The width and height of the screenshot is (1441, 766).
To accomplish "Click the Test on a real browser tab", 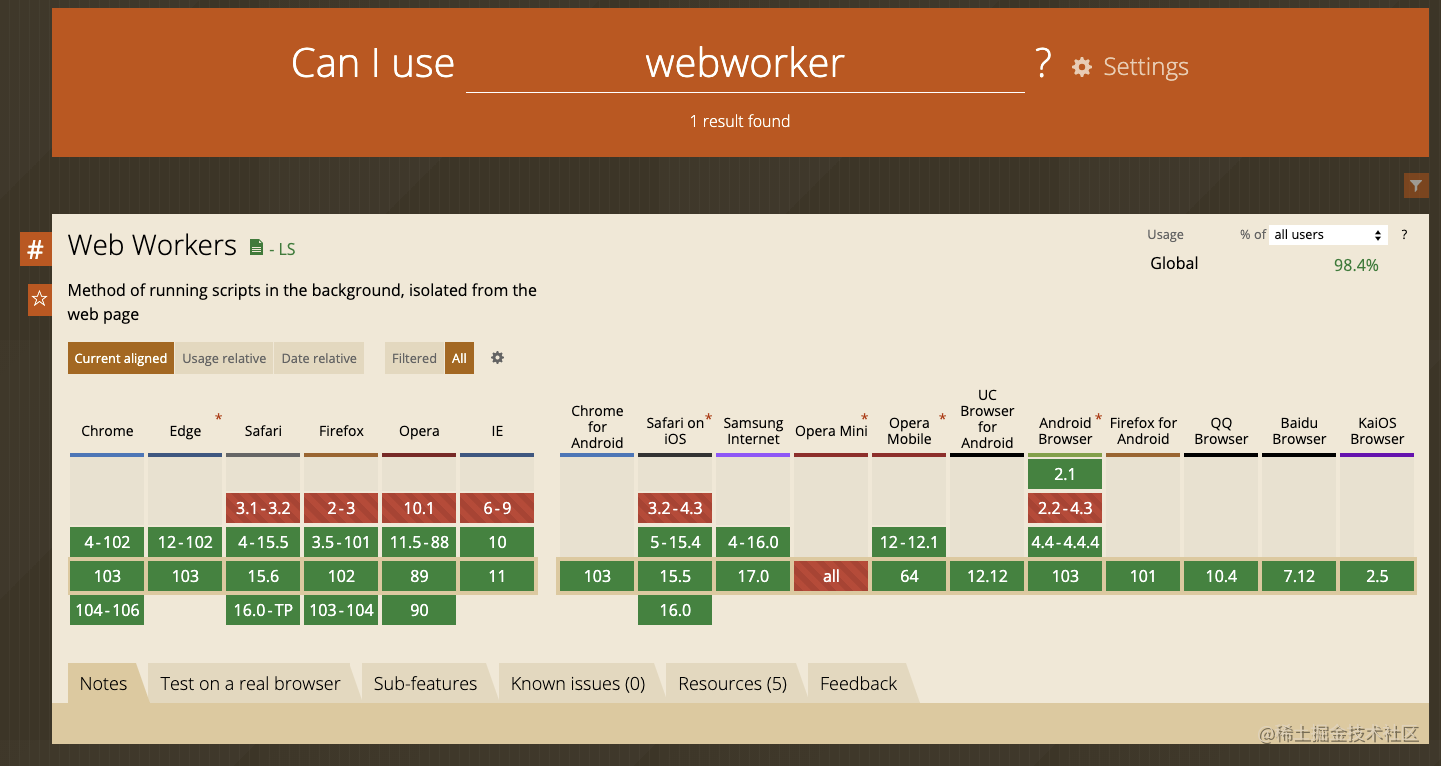I will (x=250, y=684).
